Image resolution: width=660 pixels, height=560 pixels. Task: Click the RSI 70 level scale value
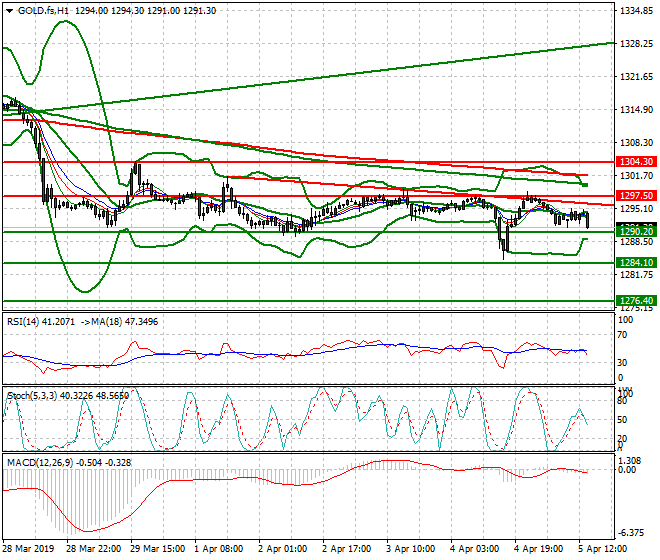click(623, 335)
